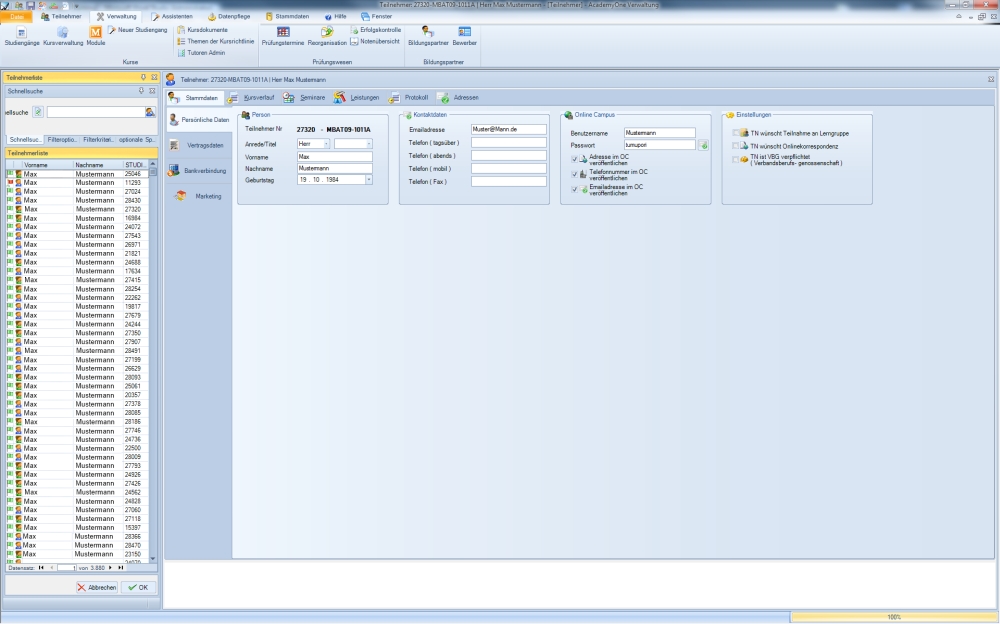Click the generate password icon beside Passwort
This screenshot has height=624, width=1000.
703,145
